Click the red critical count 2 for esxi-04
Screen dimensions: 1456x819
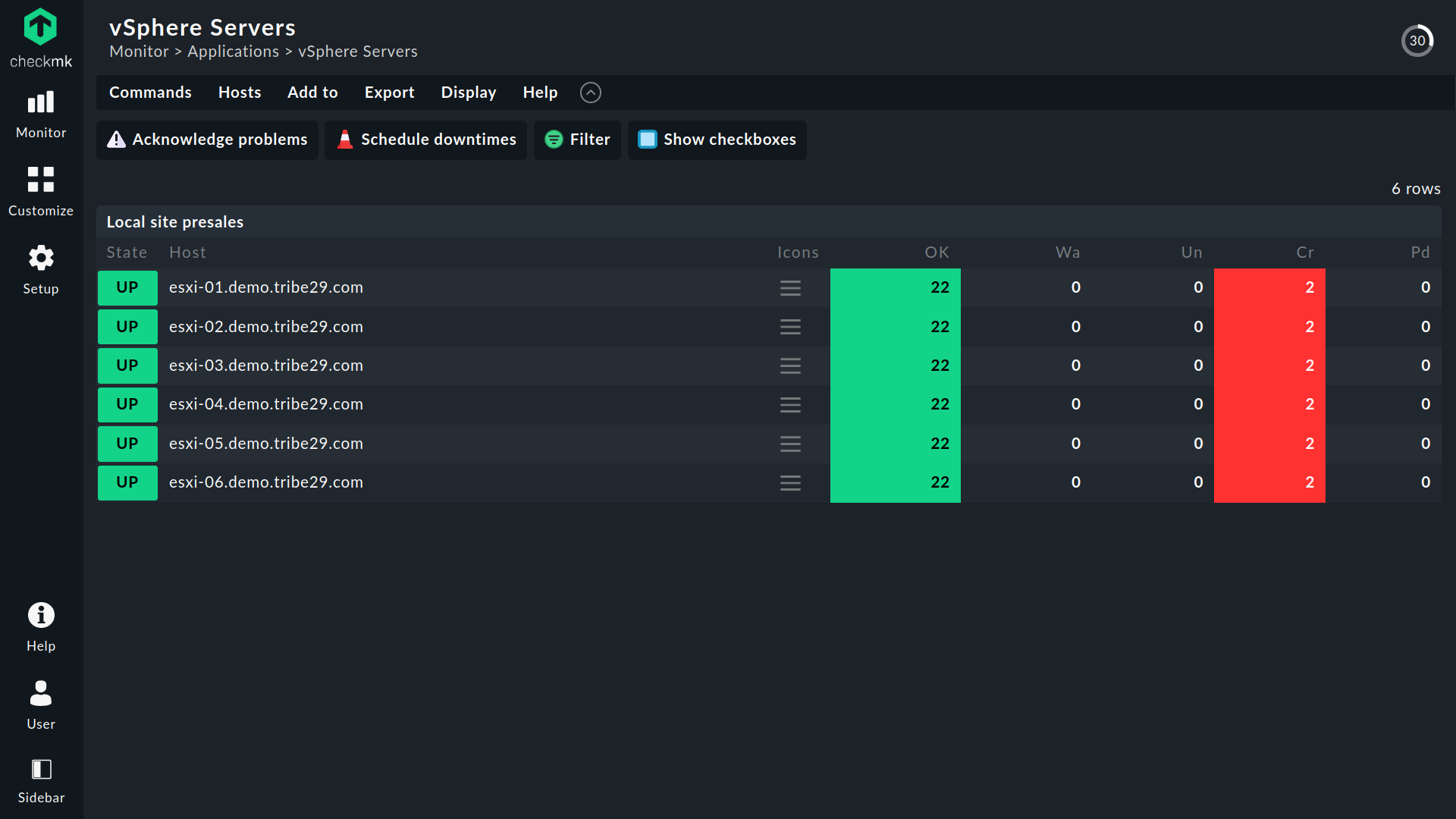(1269, 404)
